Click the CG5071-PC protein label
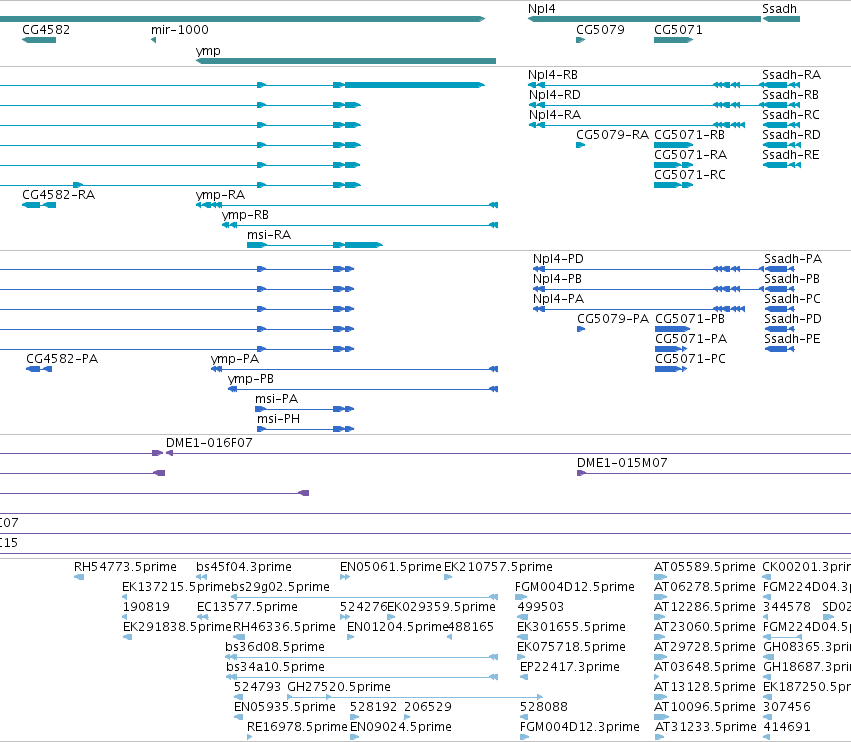 coord(690,358)
